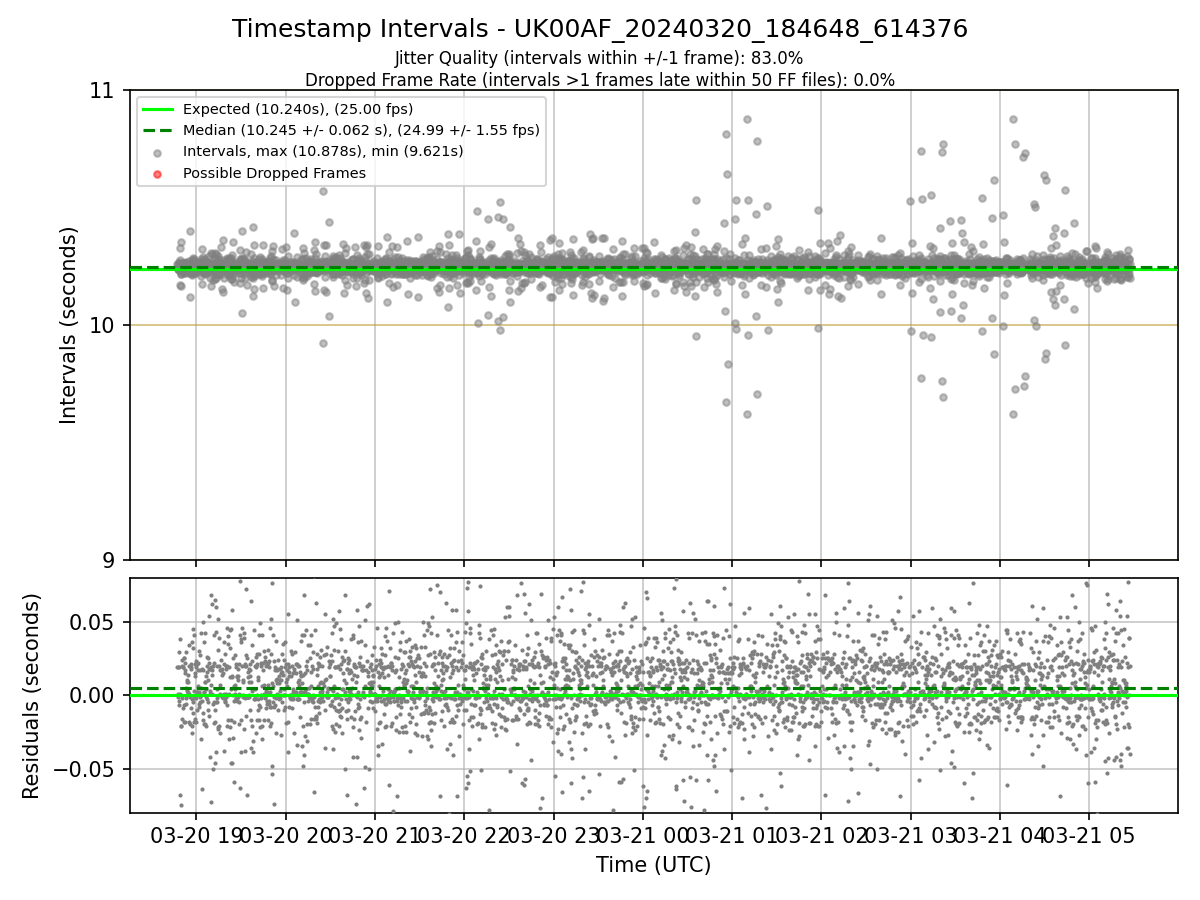
Task: Click the solid green line sample in the legend
Action: pos(160,109)
